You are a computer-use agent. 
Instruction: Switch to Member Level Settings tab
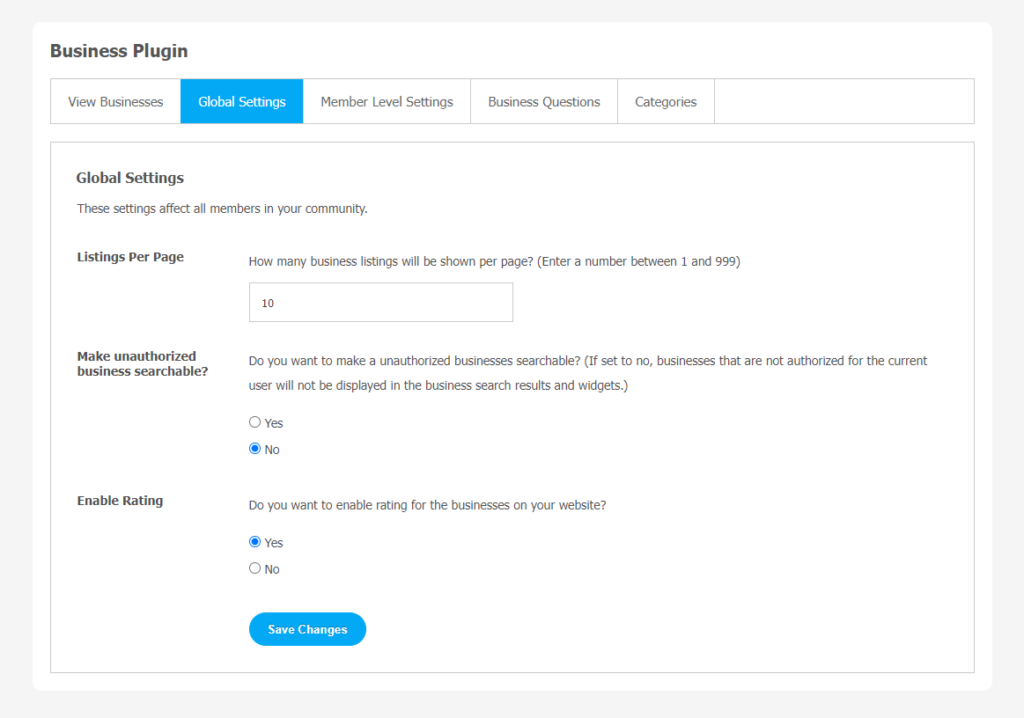point(387,102)
